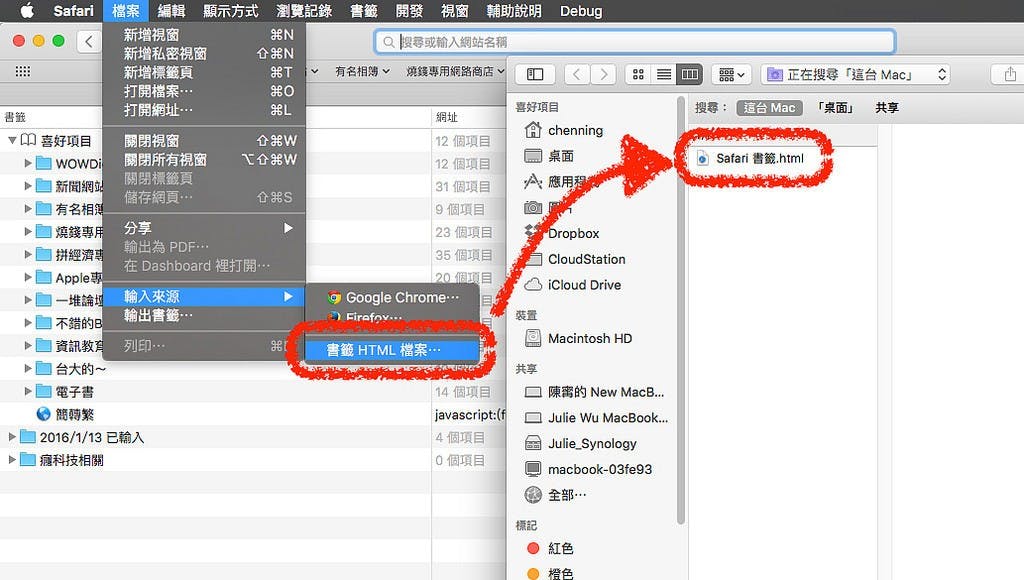Open the 輔助說明 menu
Image resolution: width=1024 pixels, height=580 pixels.
tap(514, 10)
